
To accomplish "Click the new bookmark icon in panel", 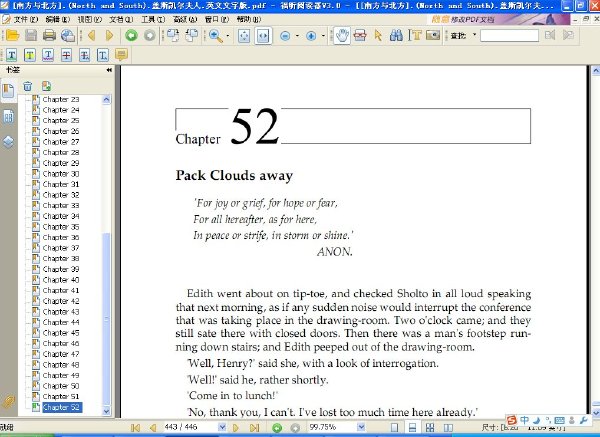I will pyautogui.click(x=46, y=86).
